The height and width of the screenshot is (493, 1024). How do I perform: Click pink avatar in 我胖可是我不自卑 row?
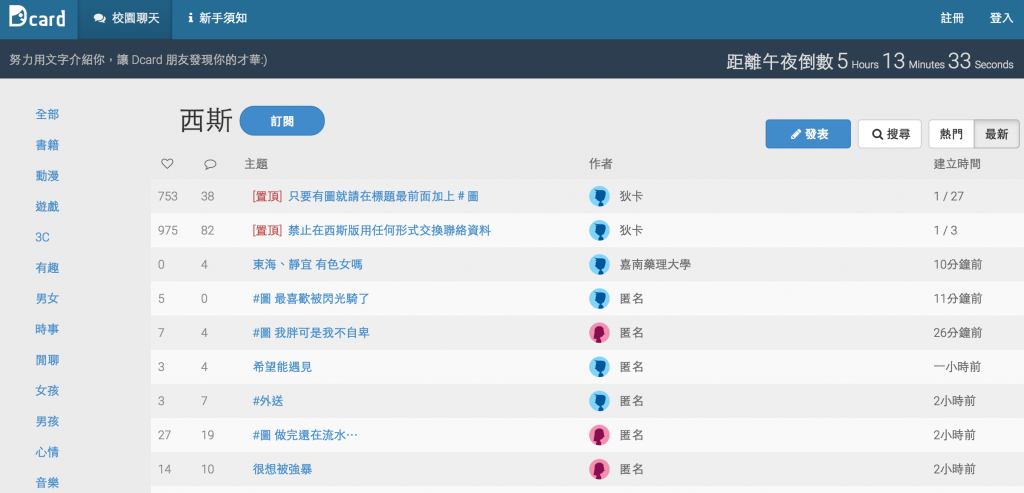[599, 333]
